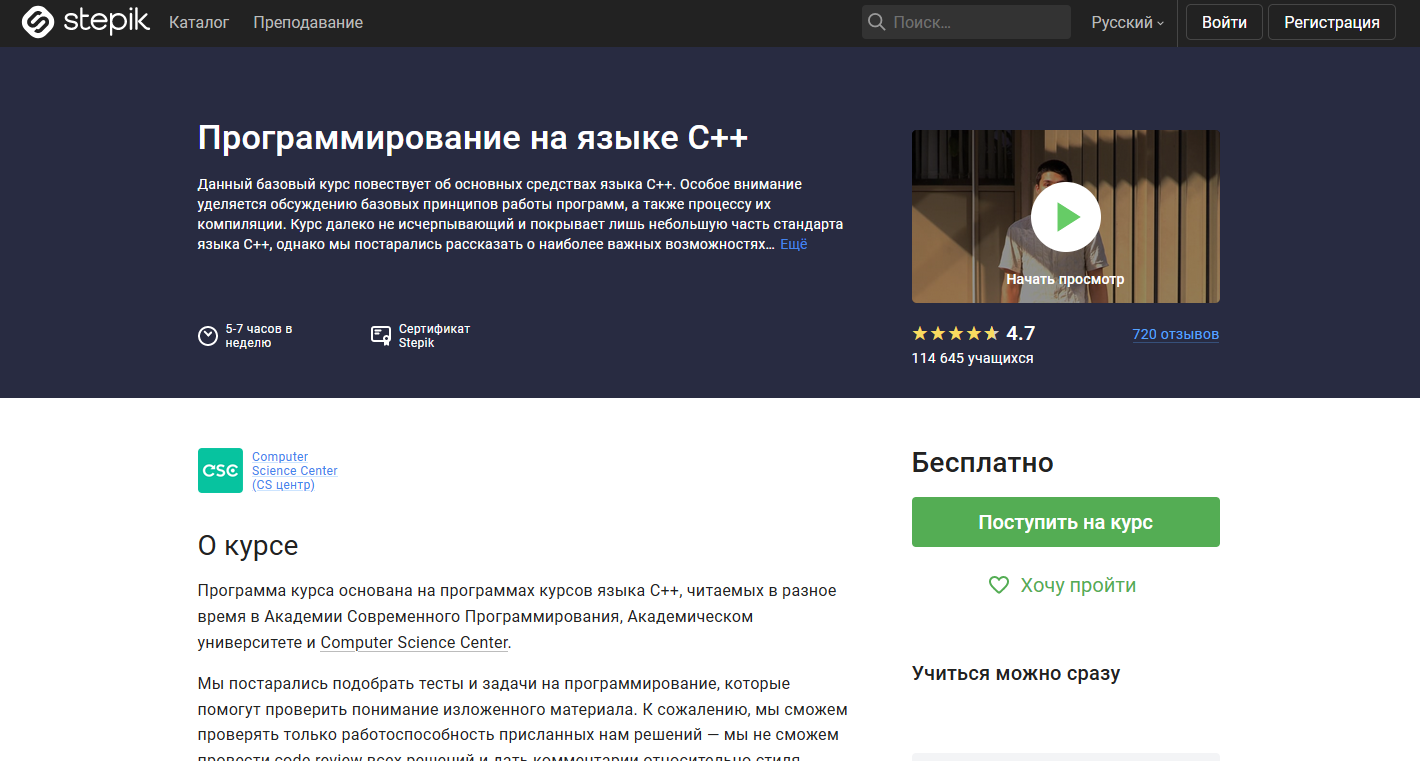The width and height of the screenshot is (1420, 761).
Task: Click the star rating showing 4.7
Action: [x=955, y=332]
